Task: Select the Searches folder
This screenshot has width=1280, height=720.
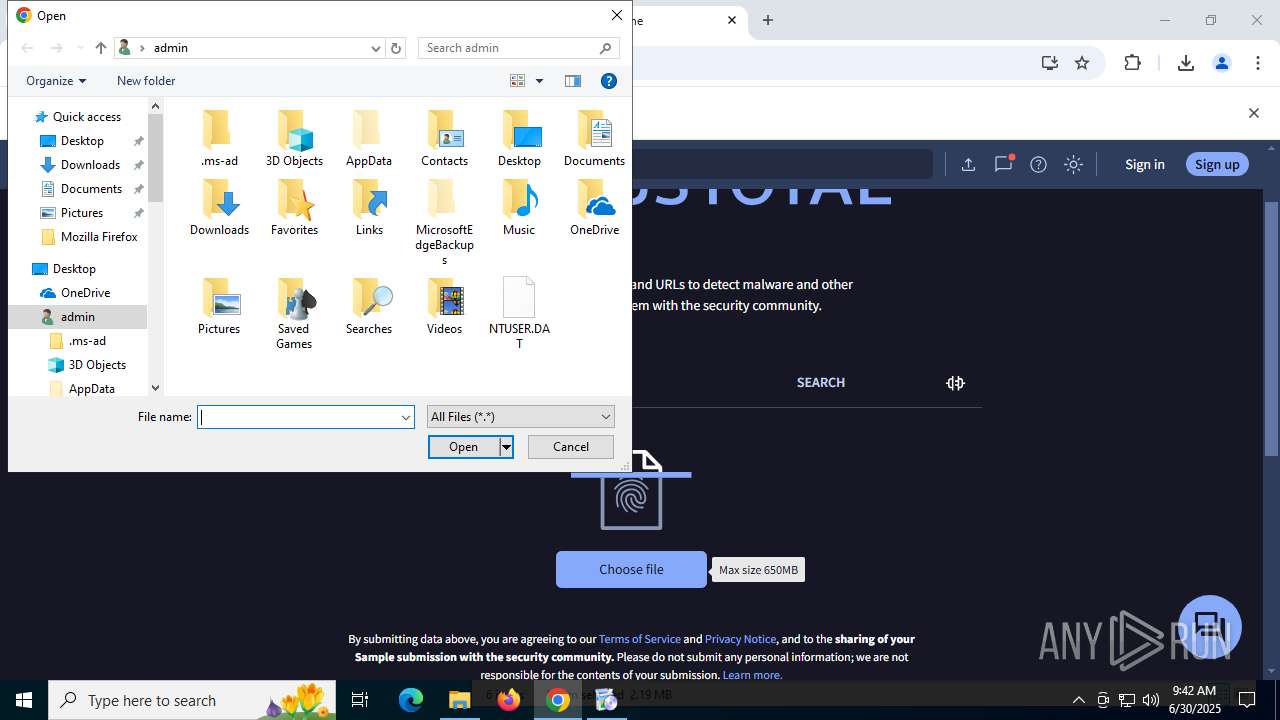Action: coord(369,307)
